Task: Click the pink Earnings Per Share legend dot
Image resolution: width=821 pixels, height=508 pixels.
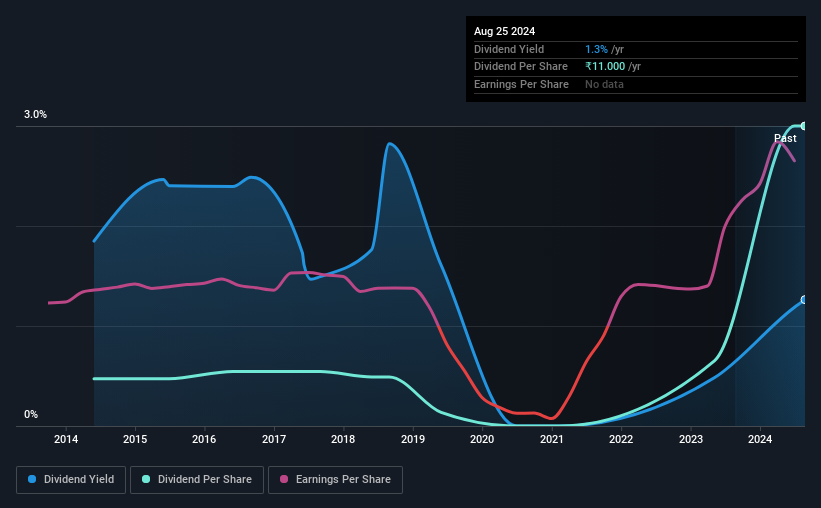Action: [284, 479]
